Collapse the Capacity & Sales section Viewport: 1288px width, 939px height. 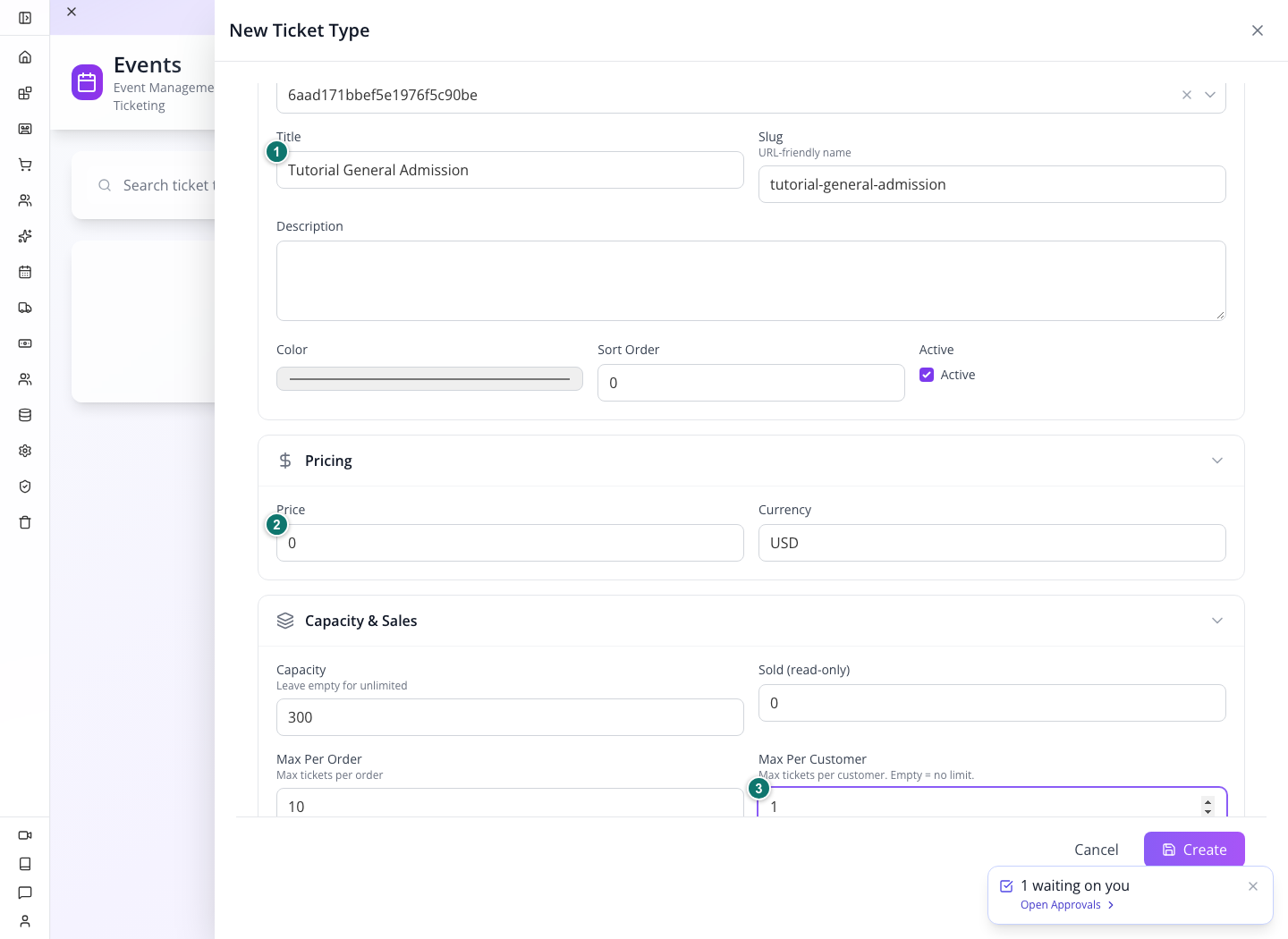click(x=1217, y=621)
